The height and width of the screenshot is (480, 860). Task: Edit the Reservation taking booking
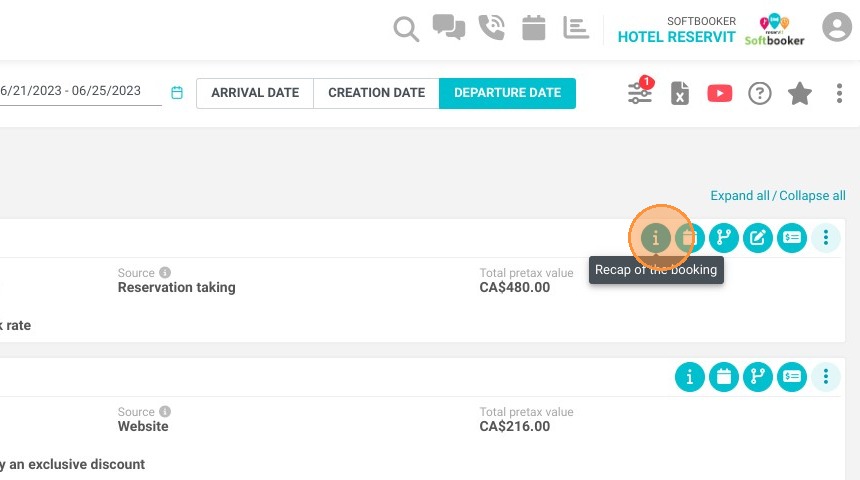(757, 238)
